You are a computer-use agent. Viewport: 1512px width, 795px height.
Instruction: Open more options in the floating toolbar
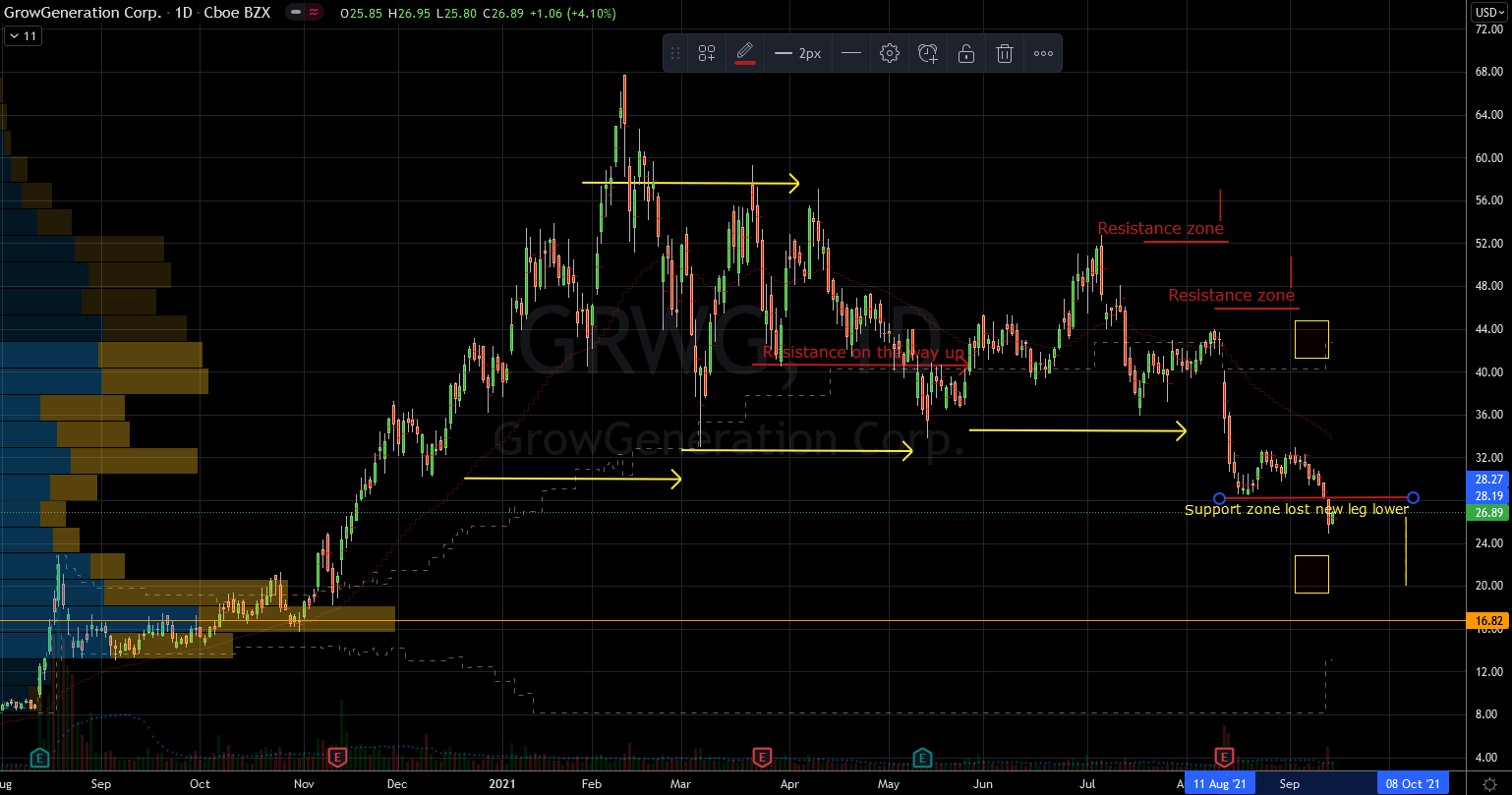1043,53
